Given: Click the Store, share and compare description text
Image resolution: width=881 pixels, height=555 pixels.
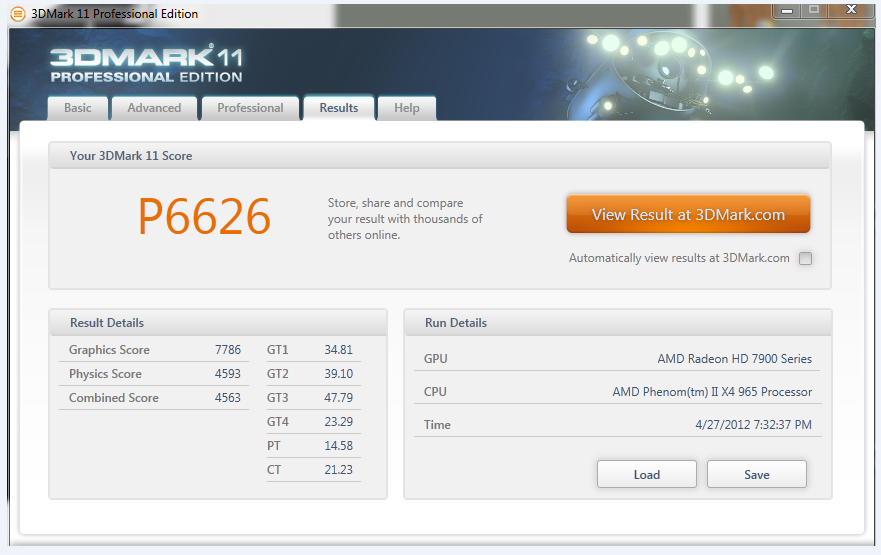Looking at the screenshot, I should coord(405,219).
